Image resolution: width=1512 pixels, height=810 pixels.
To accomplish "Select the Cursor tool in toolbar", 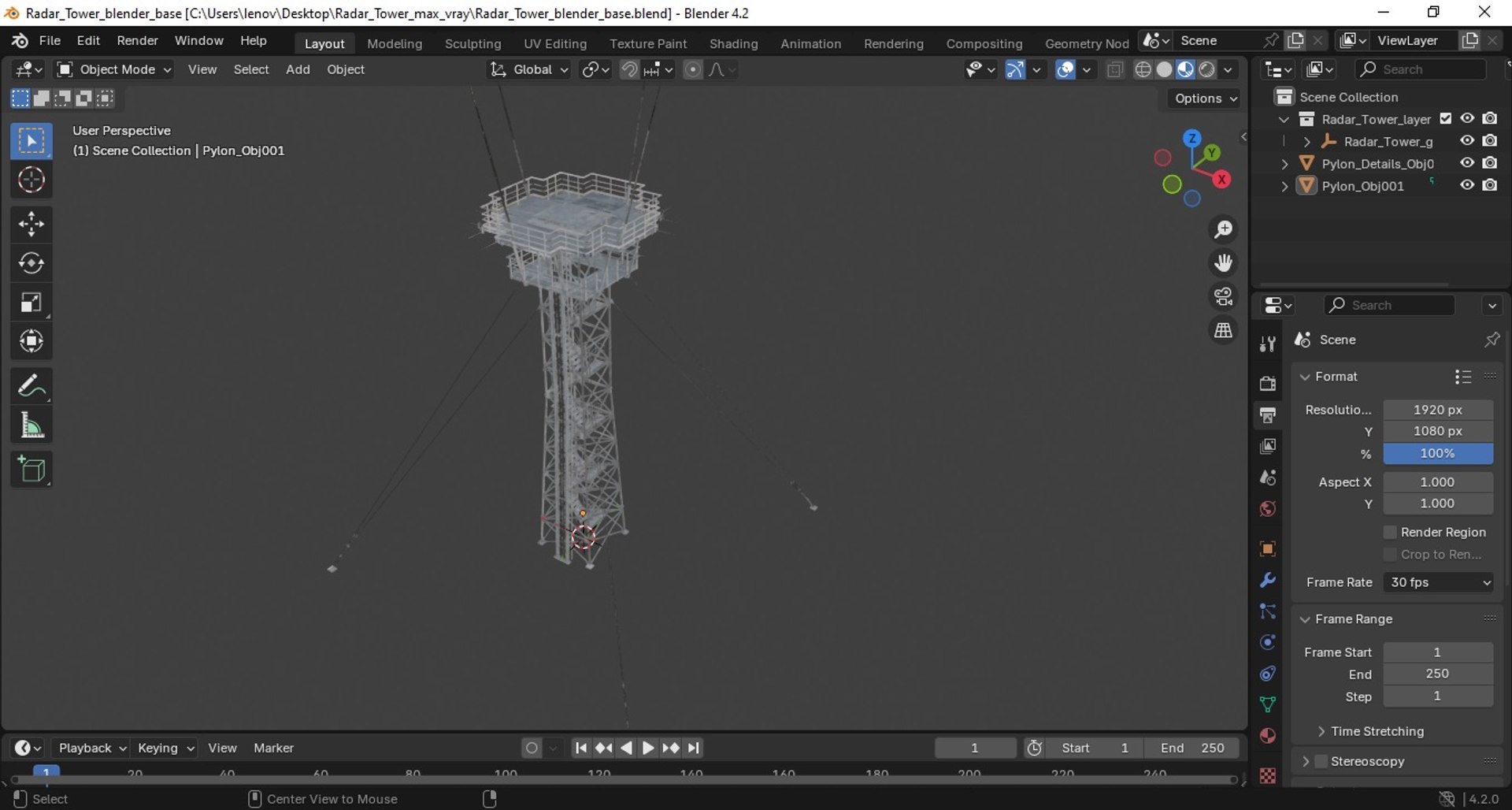I will (x=31, y=180).
